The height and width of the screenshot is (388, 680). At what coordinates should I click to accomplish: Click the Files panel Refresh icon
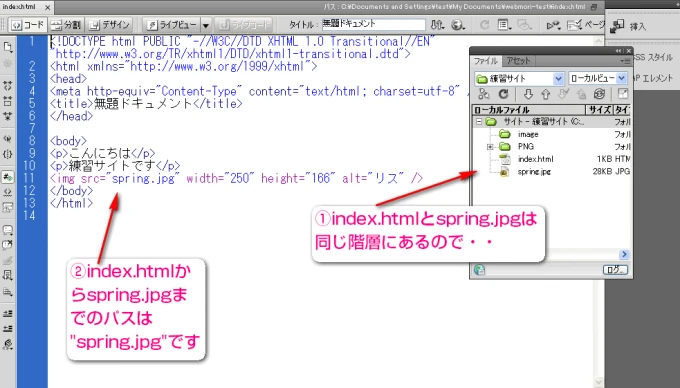coord(503,94)
